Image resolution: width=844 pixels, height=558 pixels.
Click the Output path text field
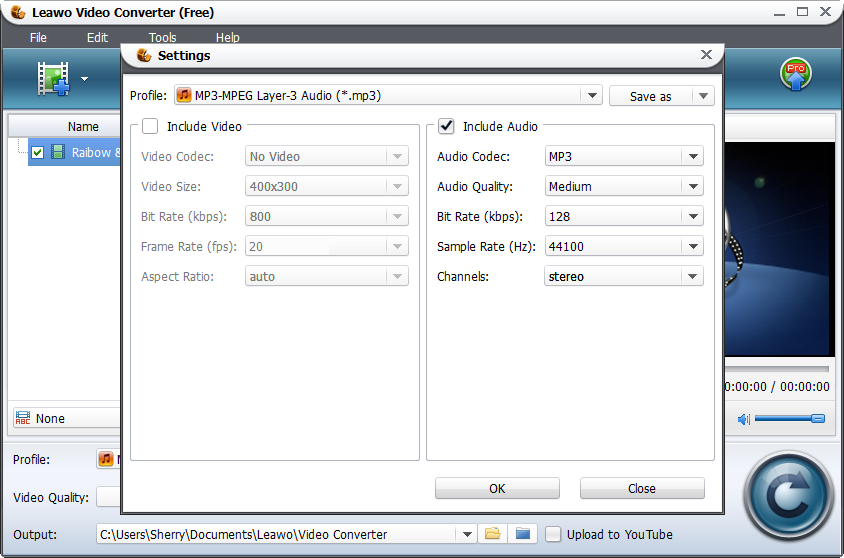pyautogui.click(x=277, y=534)
